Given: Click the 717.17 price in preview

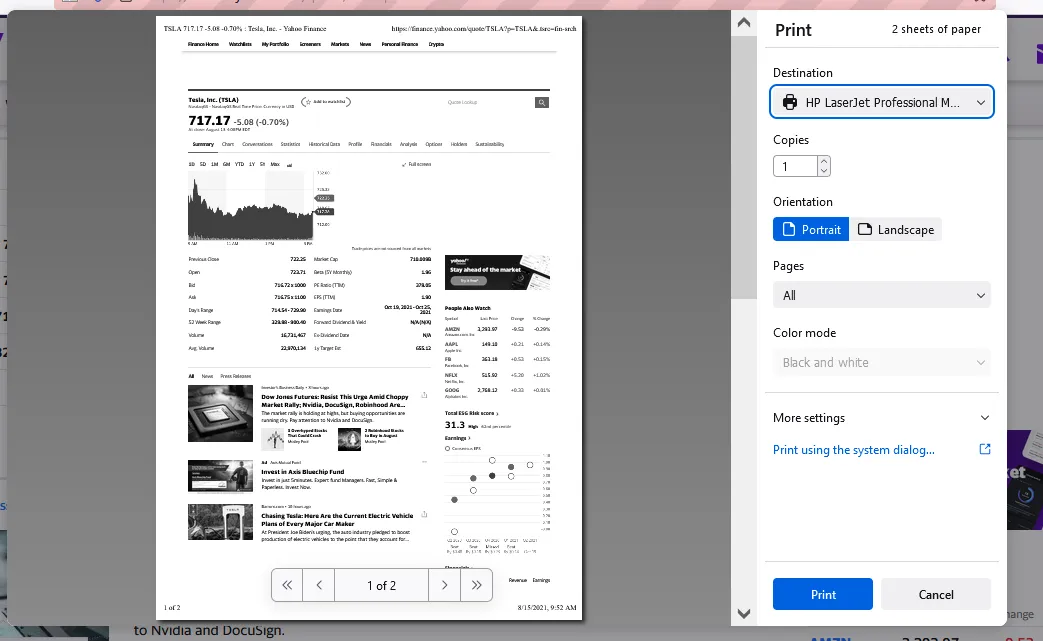Looking at the screenshot, I should click(x=209, y=120).
